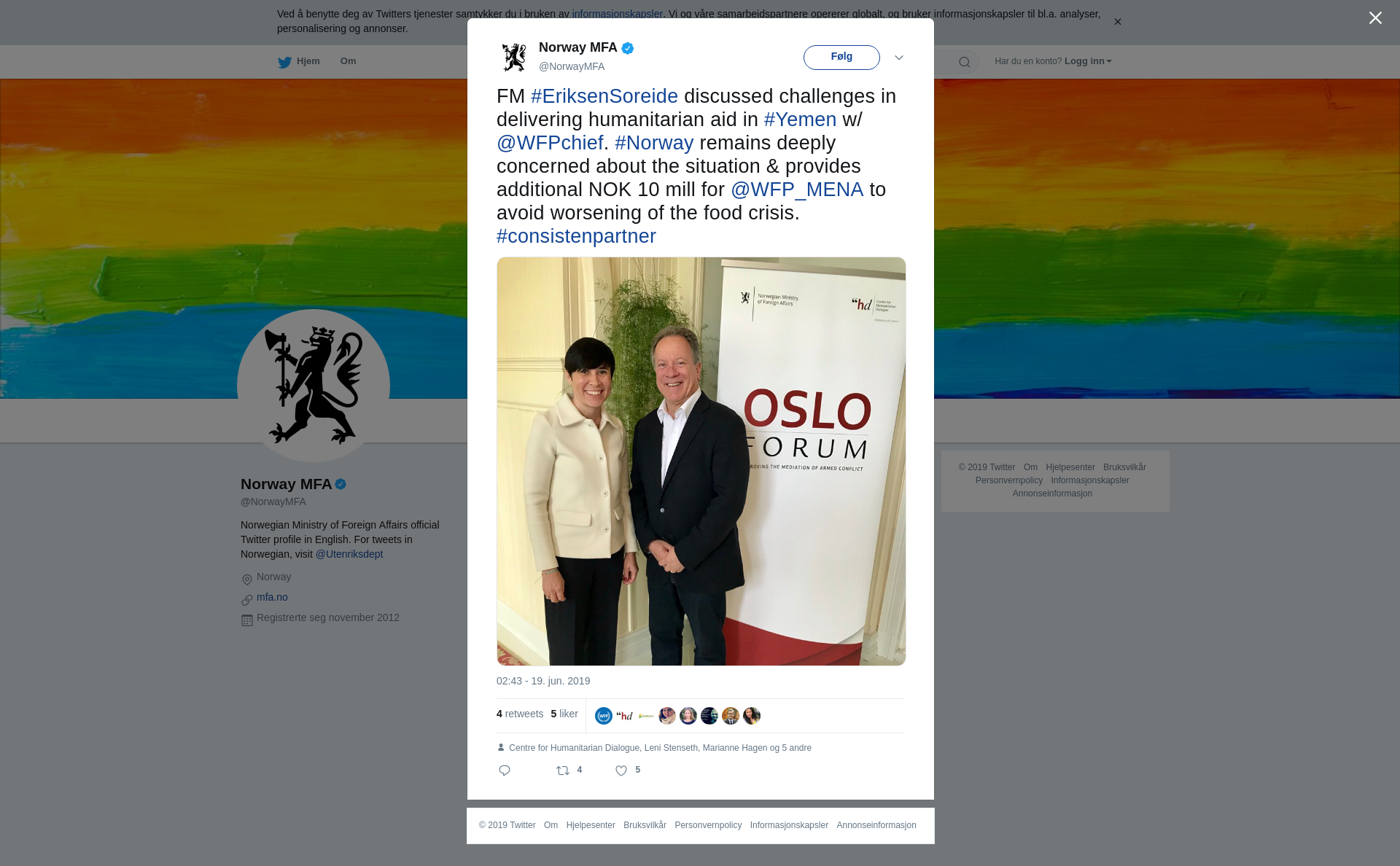Click the Twitter bird Hjem icon
1400x866 pixels.
(284, 63)
